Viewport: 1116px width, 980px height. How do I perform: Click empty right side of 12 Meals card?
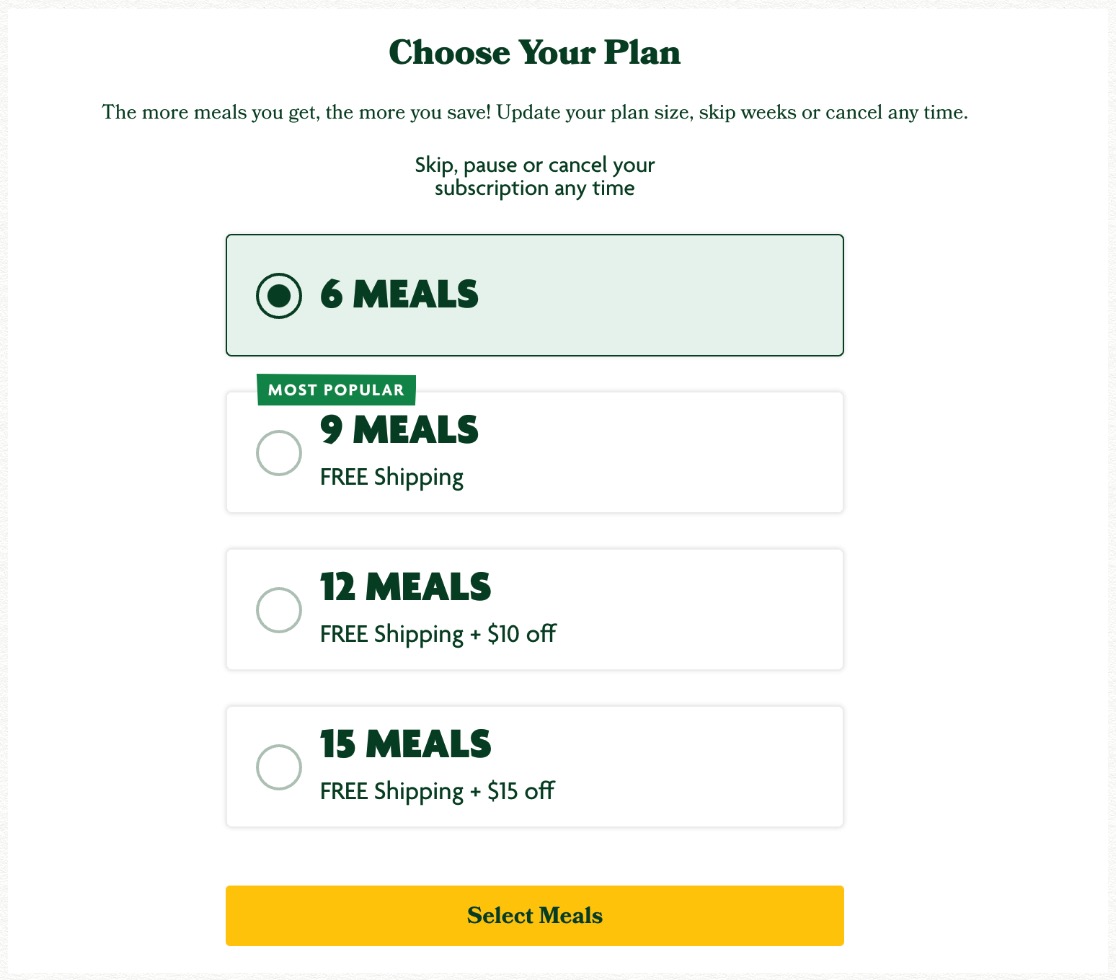click(720, 610)
